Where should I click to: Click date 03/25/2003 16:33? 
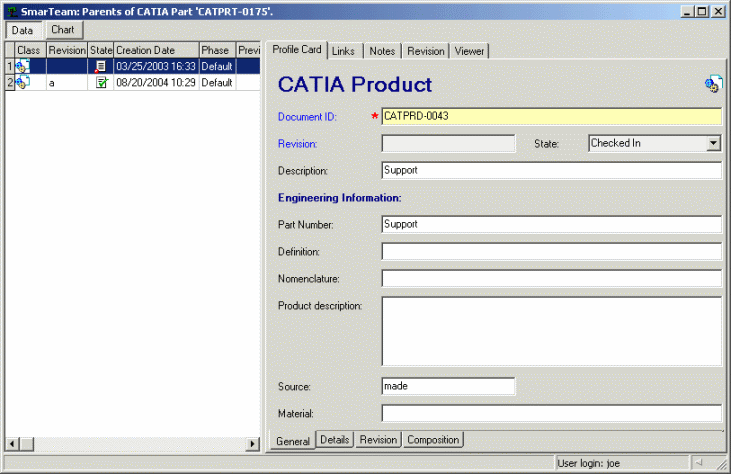coord(156,66)
